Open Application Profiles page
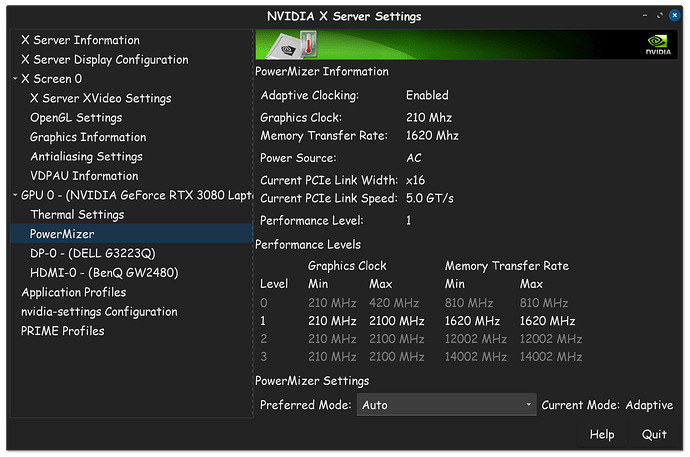This screenshot has height=457, width=690. click(73, 292)
